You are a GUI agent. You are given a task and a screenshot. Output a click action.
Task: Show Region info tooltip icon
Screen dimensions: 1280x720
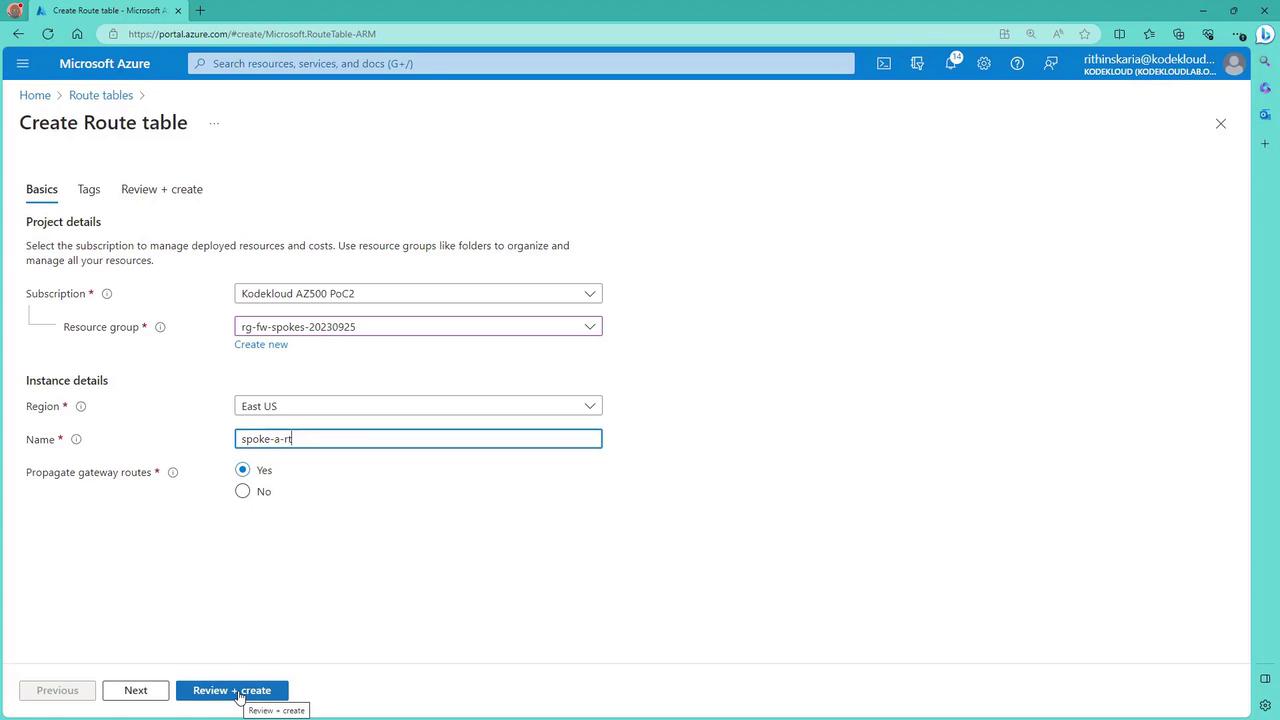(x=81, y=407)
